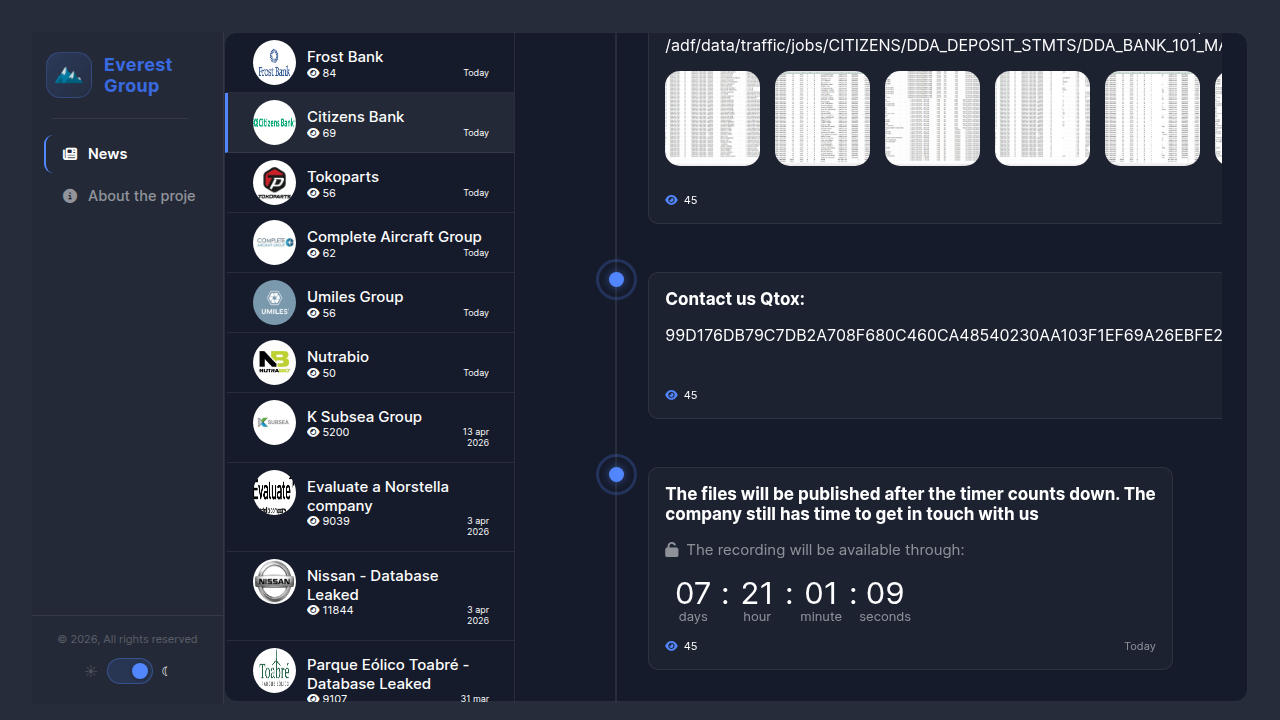The image size is (1280, 720).
Task: Click the Tokoparts logo in list
Action: tap(274, 183)
